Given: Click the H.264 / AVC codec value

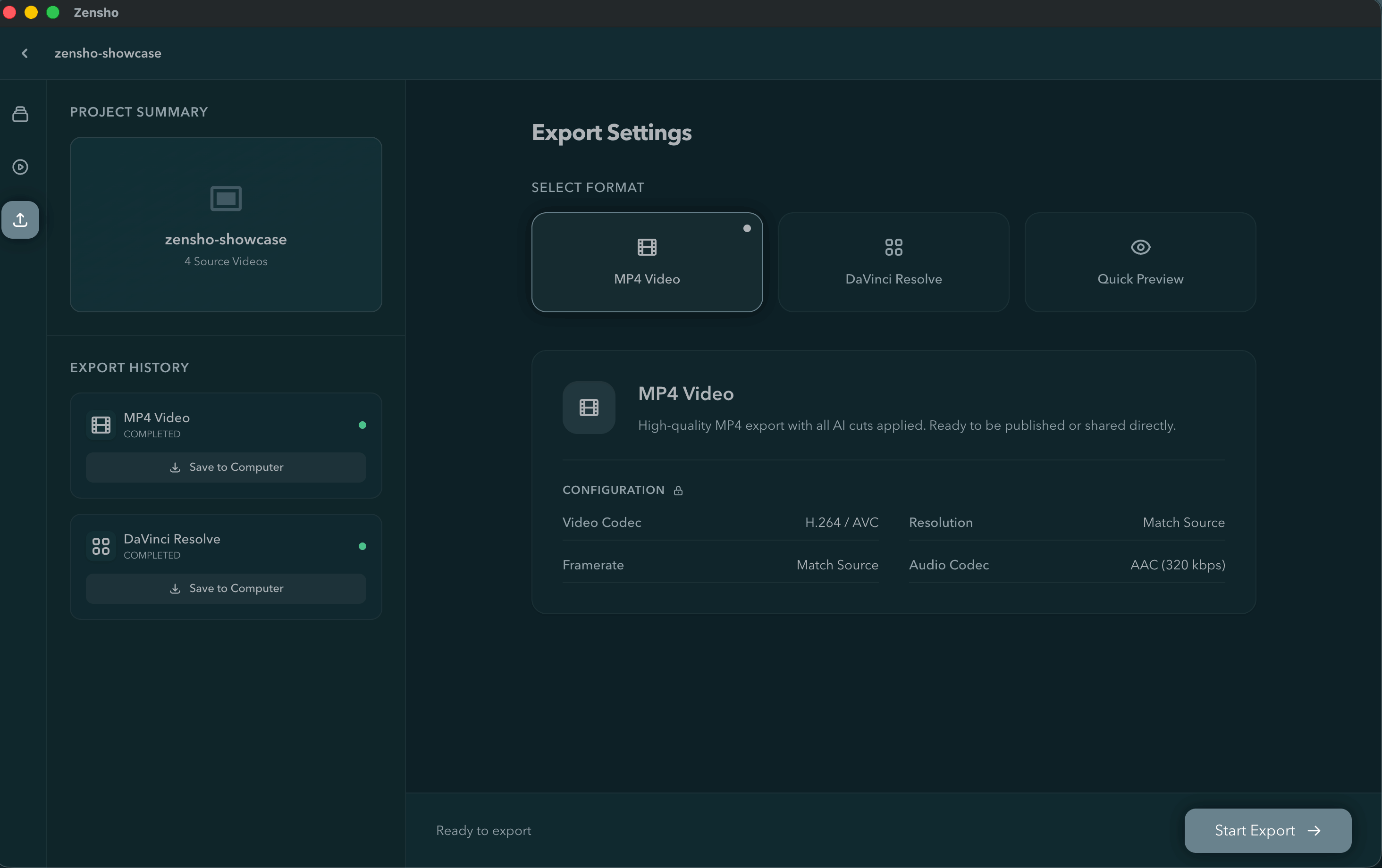Looking at the screenshot, I should point(842,523).
